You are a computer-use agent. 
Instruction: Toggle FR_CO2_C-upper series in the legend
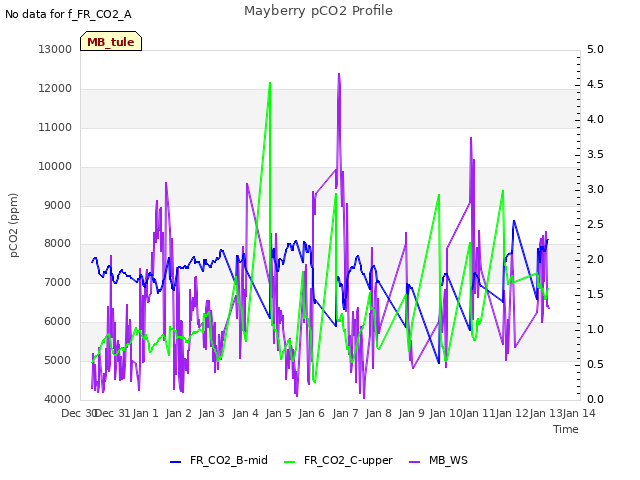338,460
